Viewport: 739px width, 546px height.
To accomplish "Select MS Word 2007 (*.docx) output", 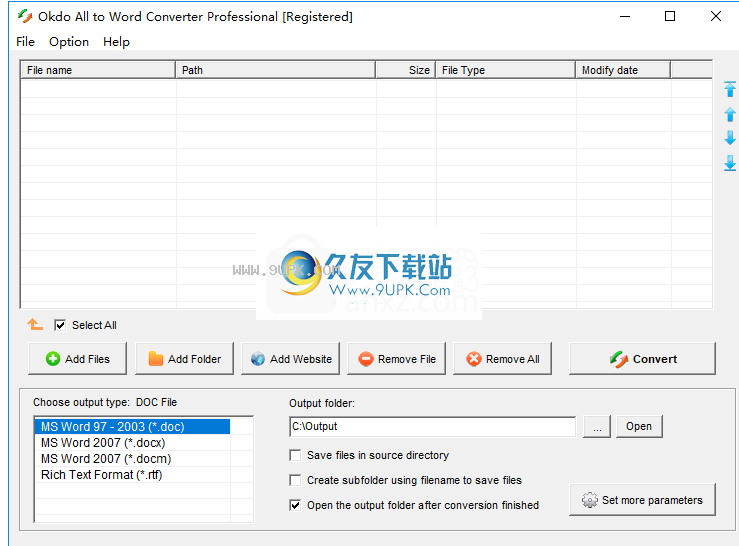I will click(132, 443).
